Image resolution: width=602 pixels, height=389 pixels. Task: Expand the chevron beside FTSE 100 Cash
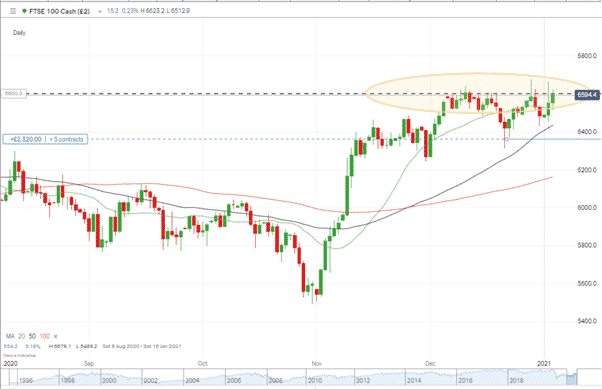point(100,12)
